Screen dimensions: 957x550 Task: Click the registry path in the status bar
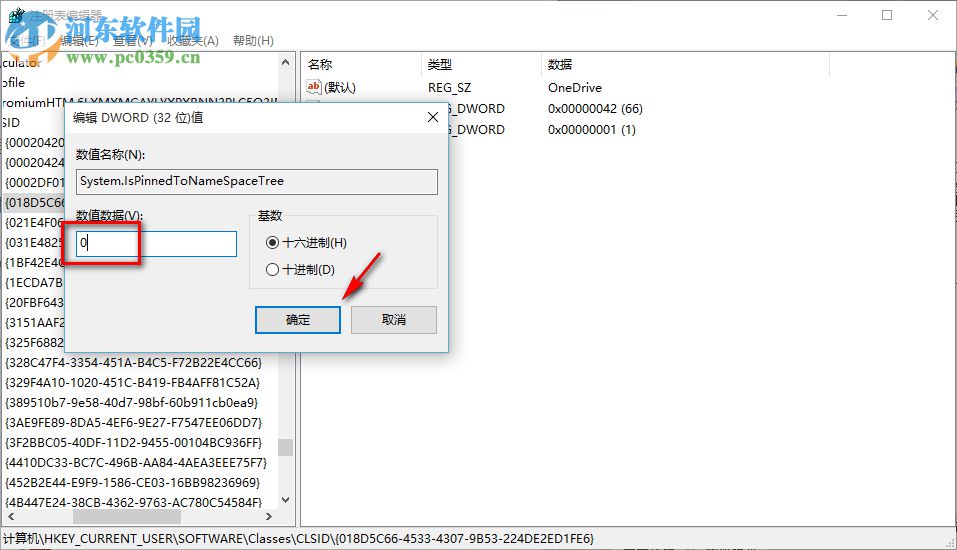point(298,538)
